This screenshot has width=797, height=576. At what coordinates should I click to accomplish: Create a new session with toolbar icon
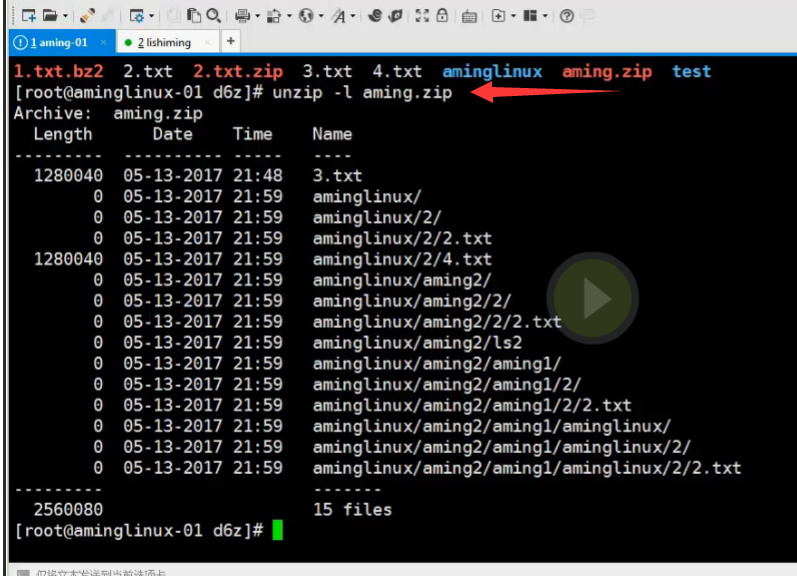pyautogui.click(x=28, y=16)
